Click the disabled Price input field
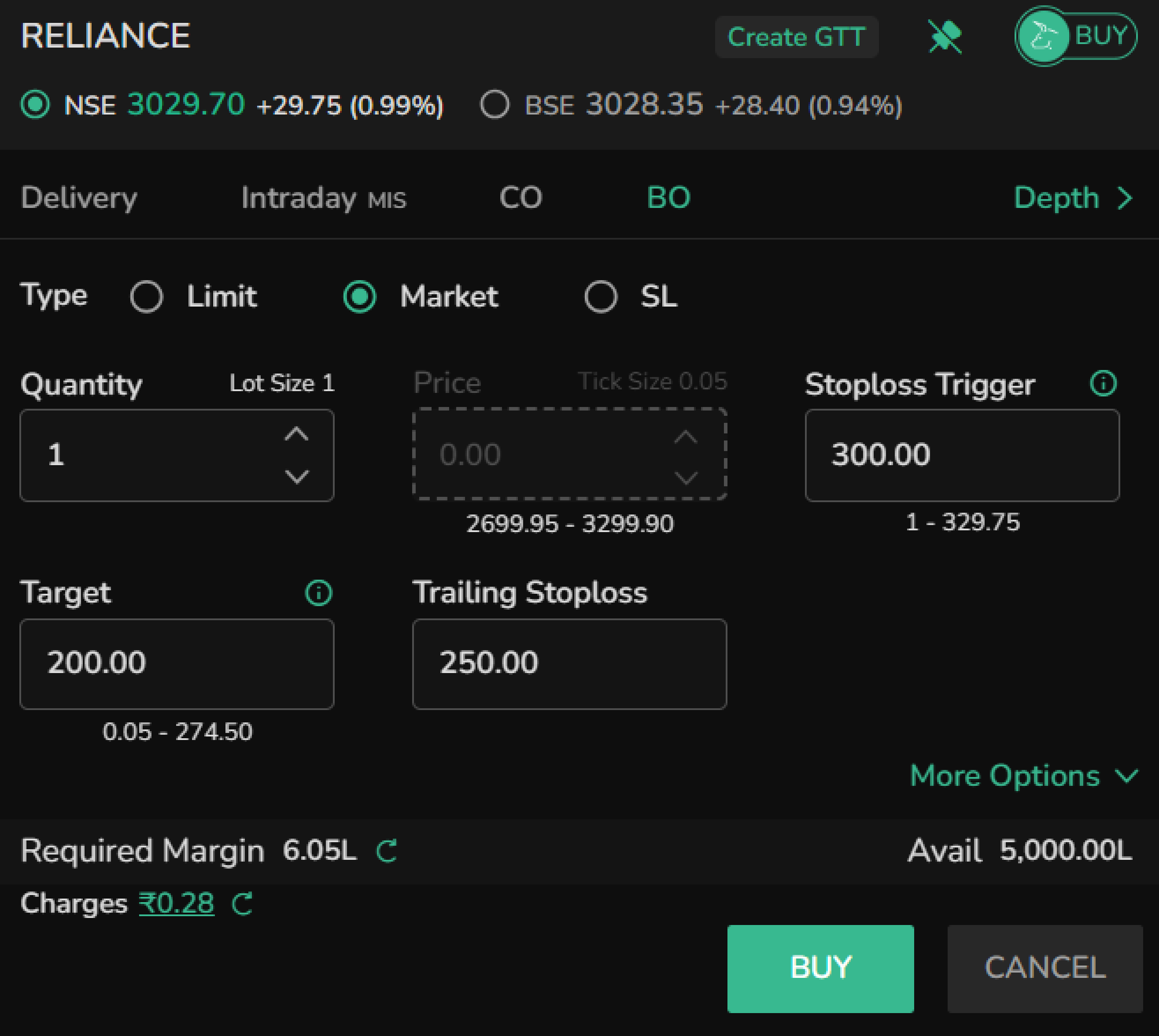This screenshot has width=1159, height=1036. [x=569, y=454]
